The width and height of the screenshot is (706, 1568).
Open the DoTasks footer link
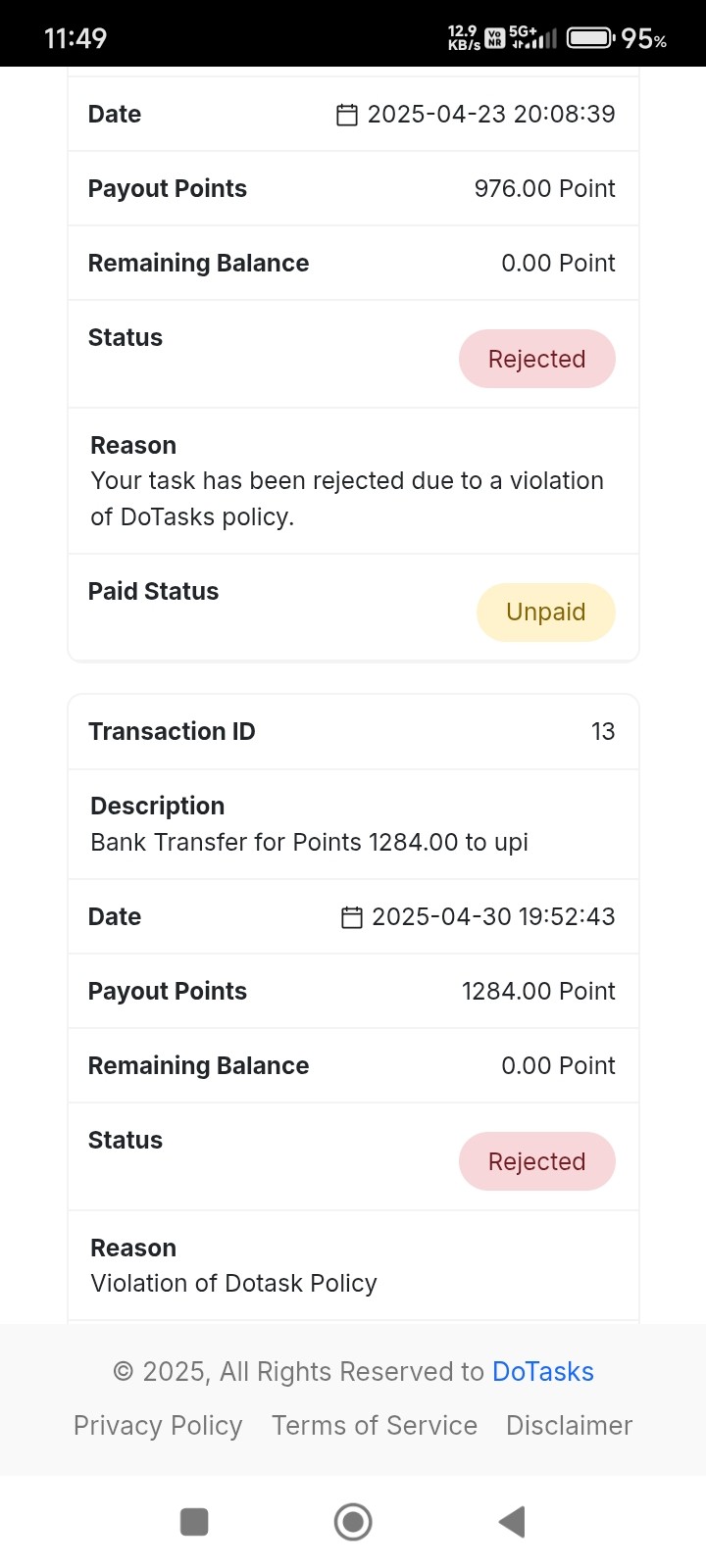pos(543,1371)
